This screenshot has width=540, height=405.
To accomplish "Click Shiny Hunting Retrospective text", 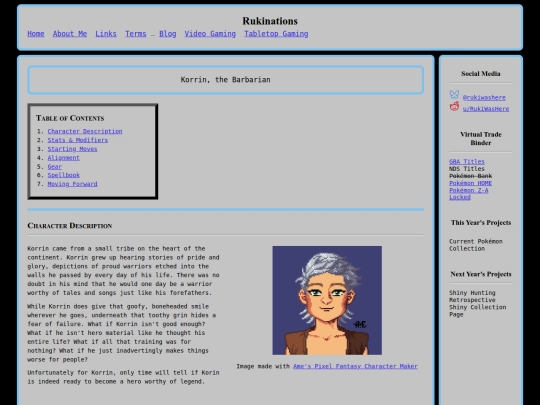I will pos(472,296).
